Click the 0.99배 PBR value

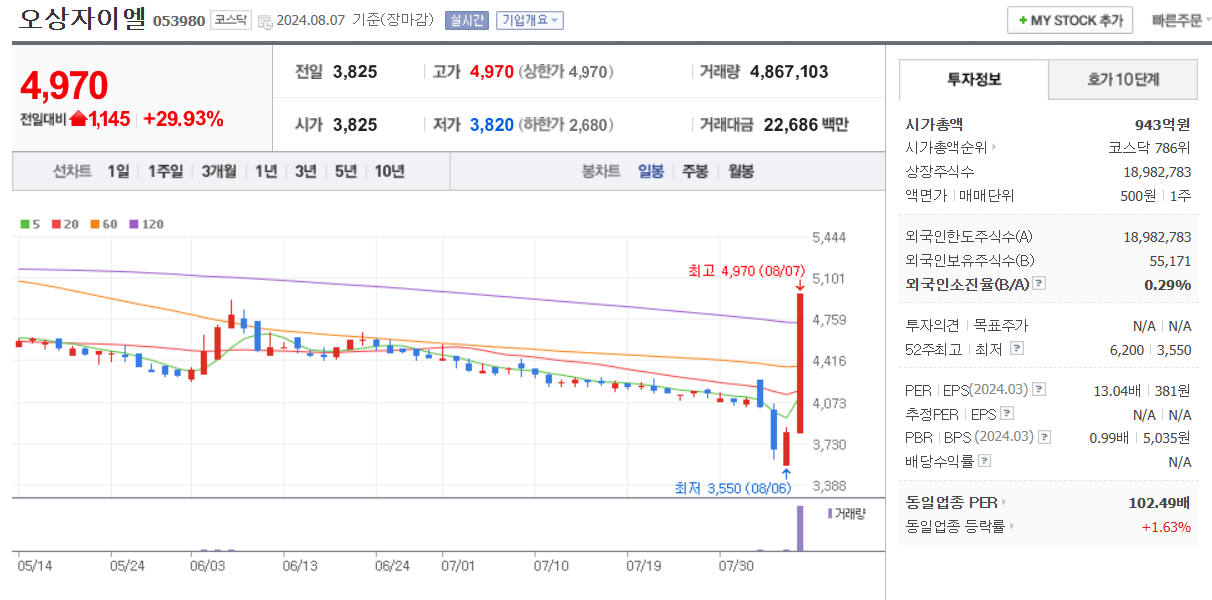coord(1109,437)
